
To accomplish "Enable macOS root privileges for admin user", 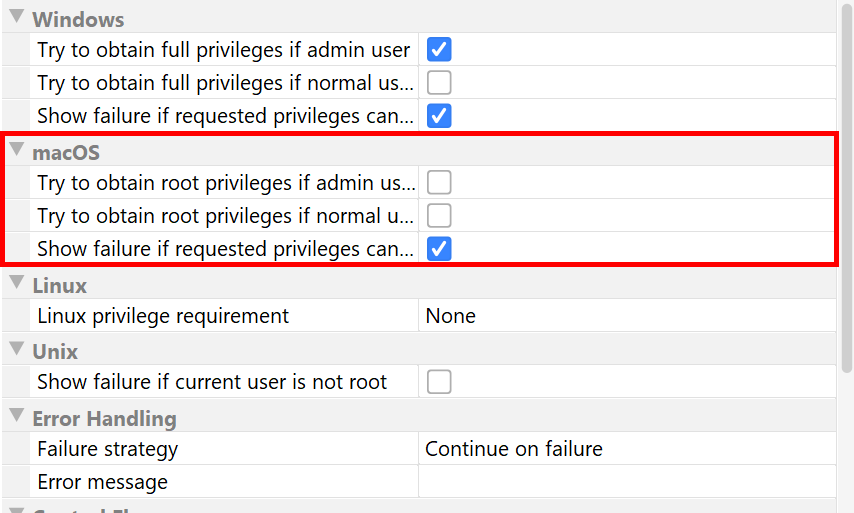I will pyautogui.click(x=439, y=182).
